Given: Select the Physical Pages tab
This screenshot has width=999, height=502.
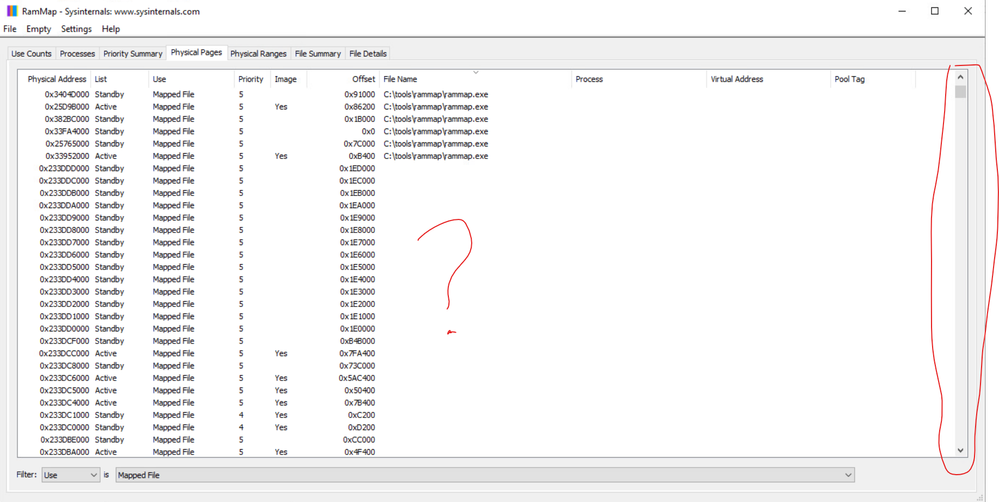Looking at the screenshot, I should click(x=196, y=53).
